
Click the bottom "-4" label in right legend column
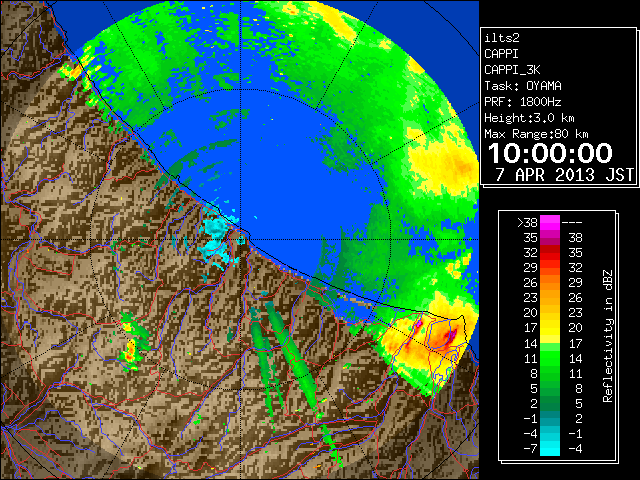575,449
